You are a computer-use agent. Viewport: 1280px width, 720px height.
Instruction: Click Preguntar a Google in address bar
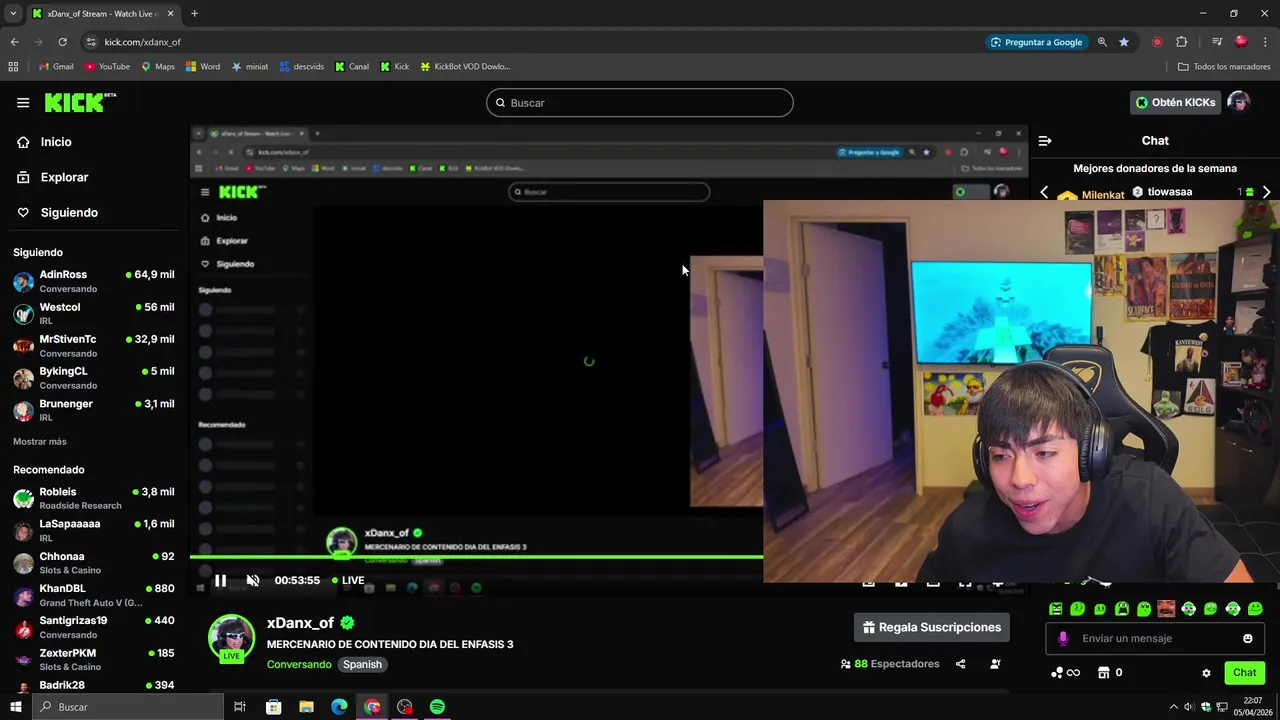point(1036,42)
